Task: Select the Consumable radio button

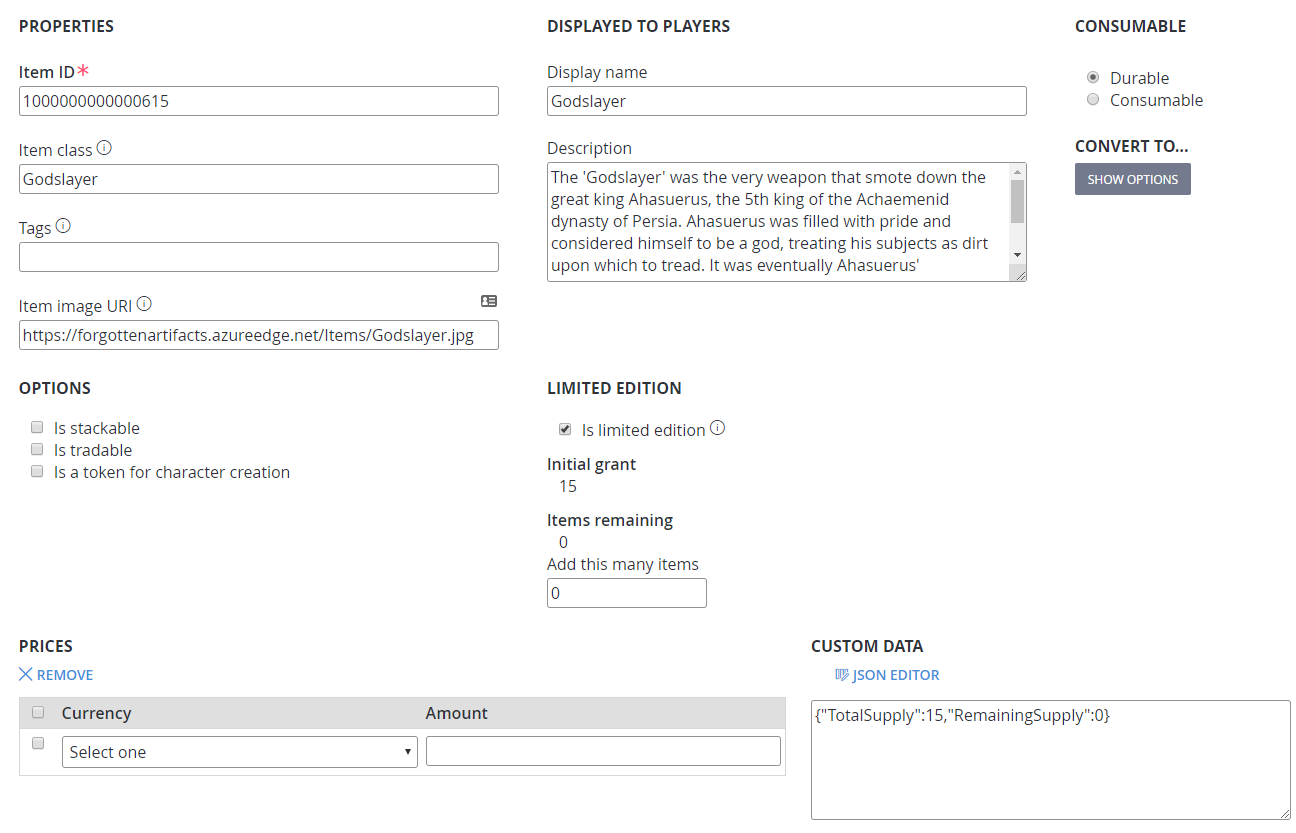Action: click(1093, 100)
